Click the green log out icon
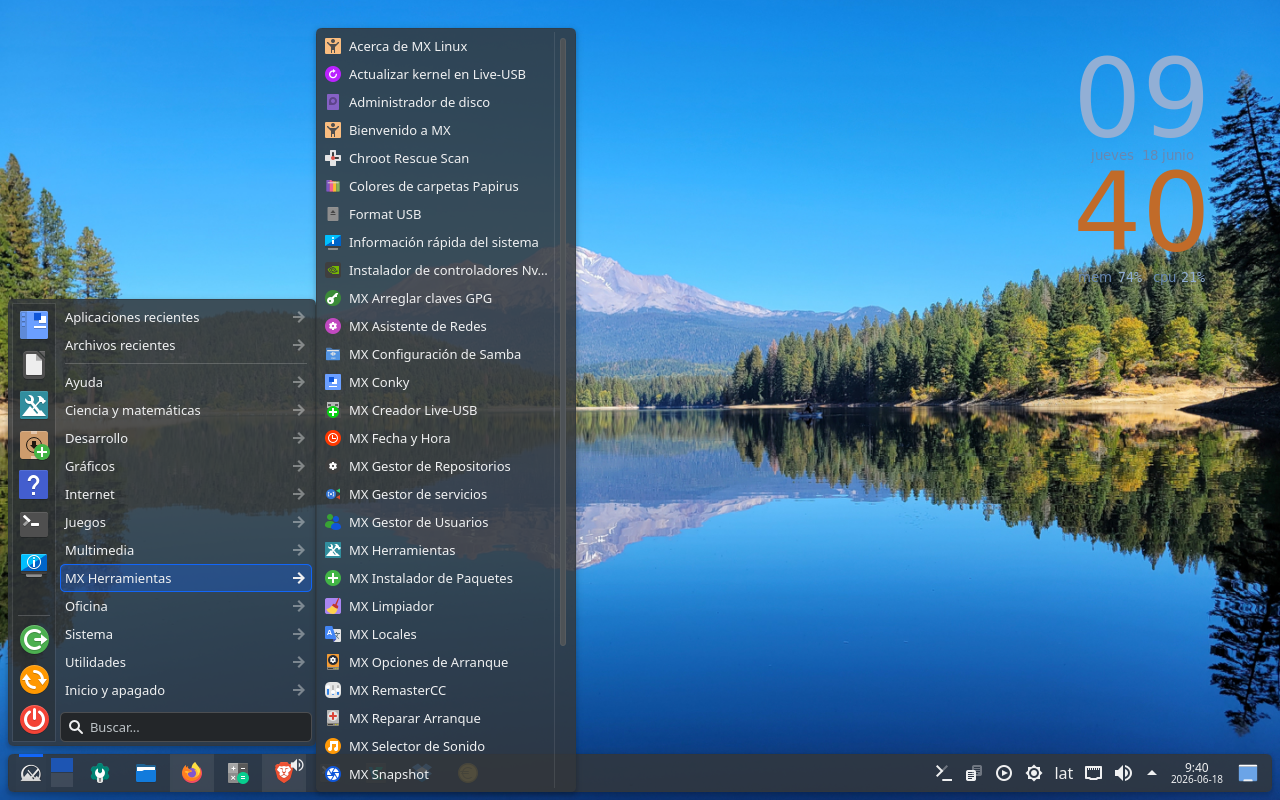The image size is (1280, 800). [x=34, y=639]
